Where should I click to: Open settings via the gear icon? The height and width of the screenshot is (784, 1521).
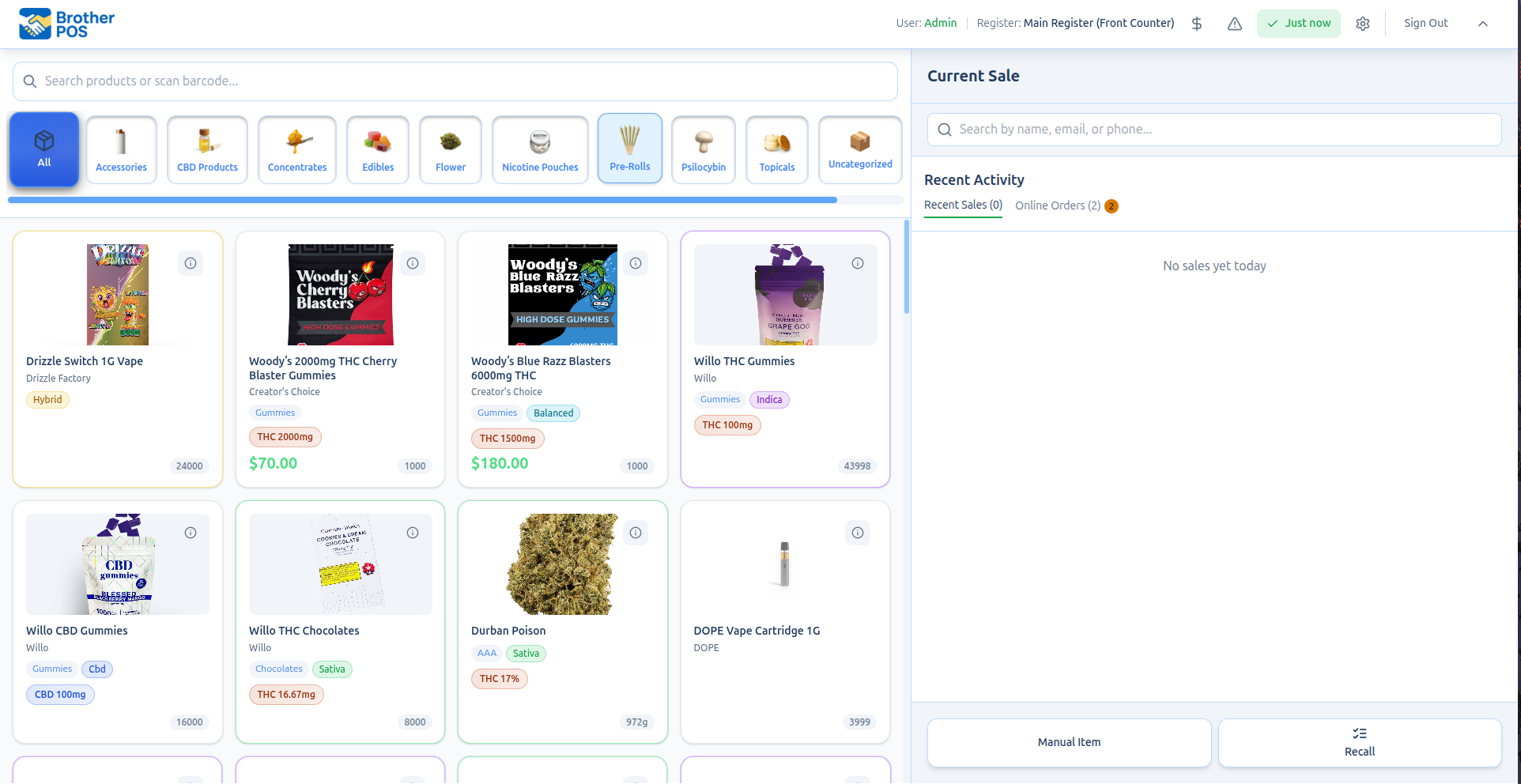tap(1362, 24)
